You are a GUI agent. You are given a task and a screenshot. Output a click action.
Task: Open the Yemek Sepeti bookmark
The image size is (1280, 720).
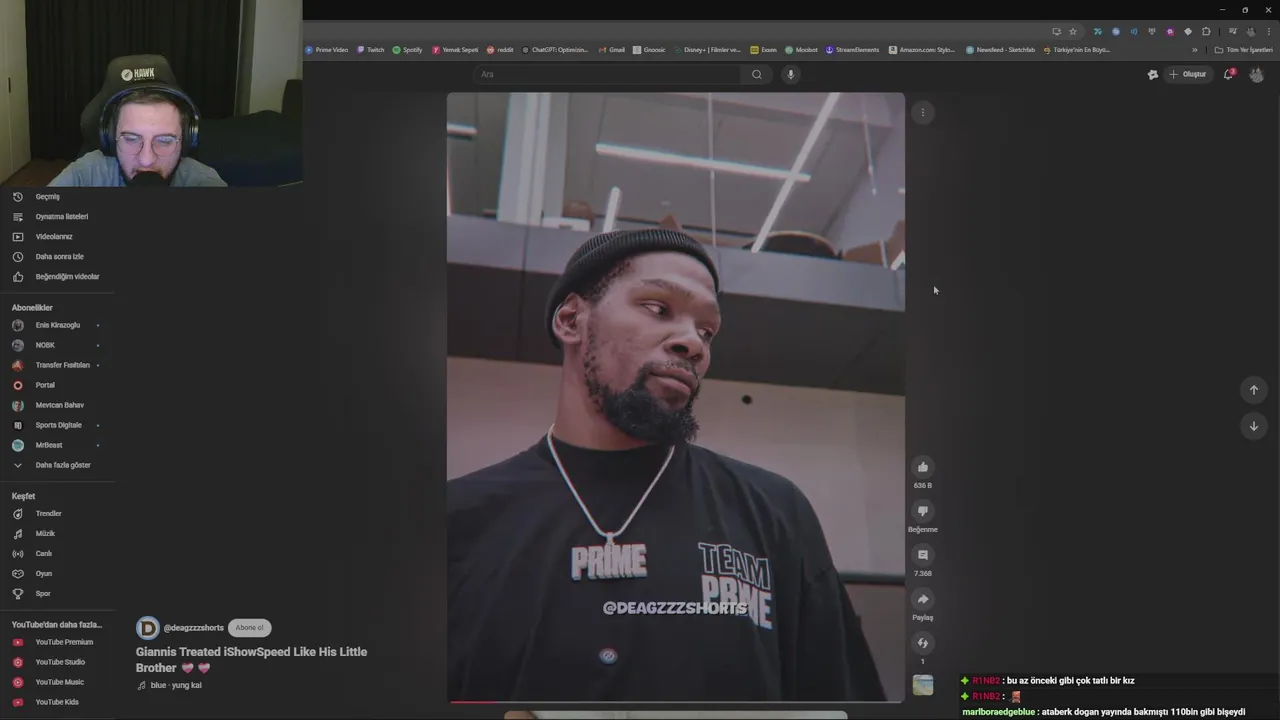click(x=456, y=50)
